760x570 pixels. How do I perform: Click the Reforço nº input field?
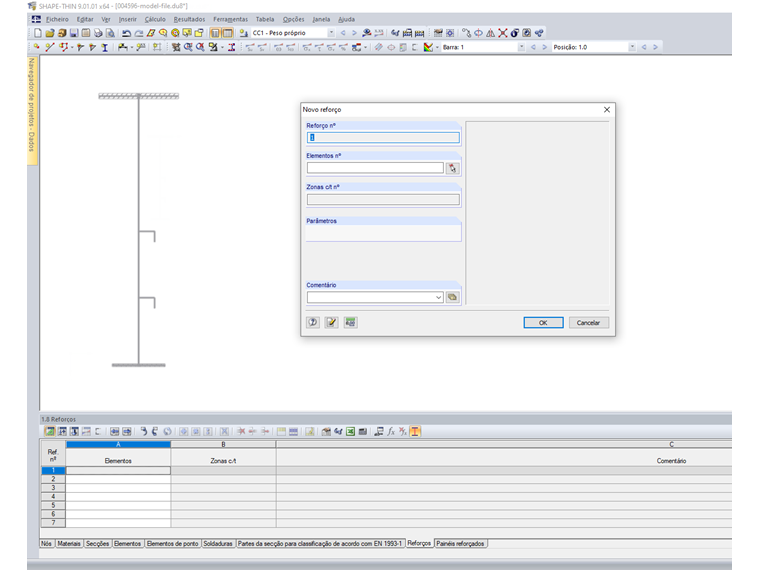[x=383, y=138]
